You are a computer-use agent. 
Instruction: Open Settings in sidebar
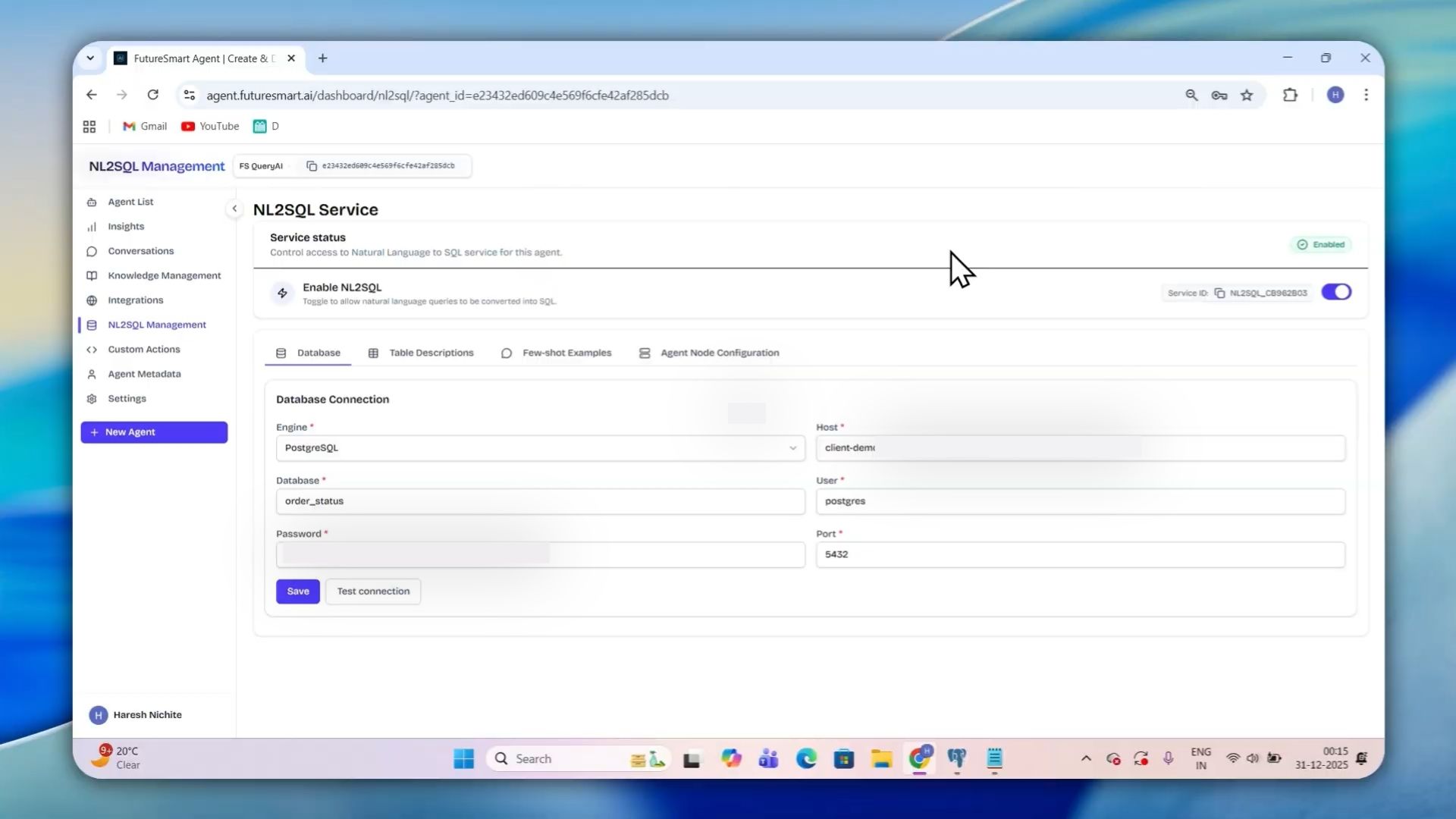pyautogui.click(x=127, y=399)
